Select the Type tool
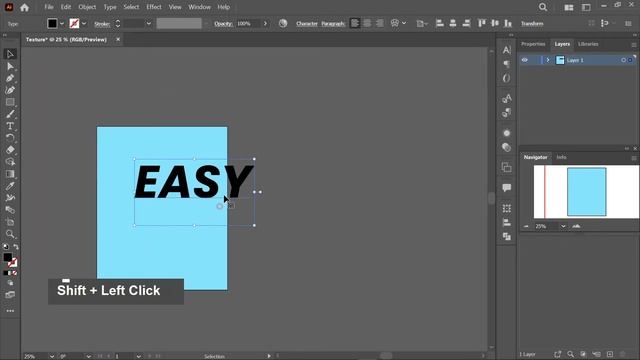The width and height of the screenshot is (640, 360). [10, 126]
